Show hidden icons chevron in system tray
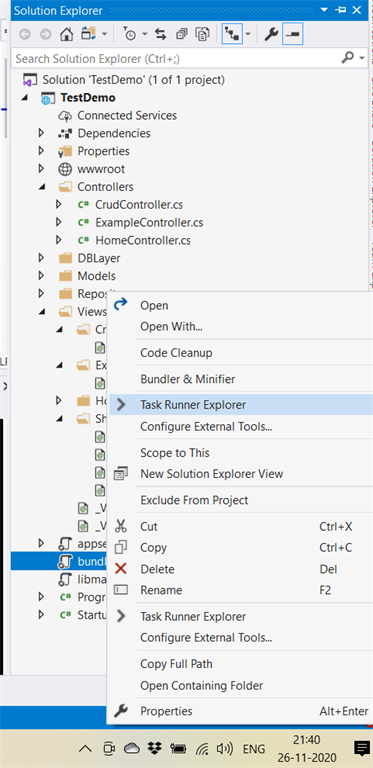Screen dimensions: 373x768 85,748
